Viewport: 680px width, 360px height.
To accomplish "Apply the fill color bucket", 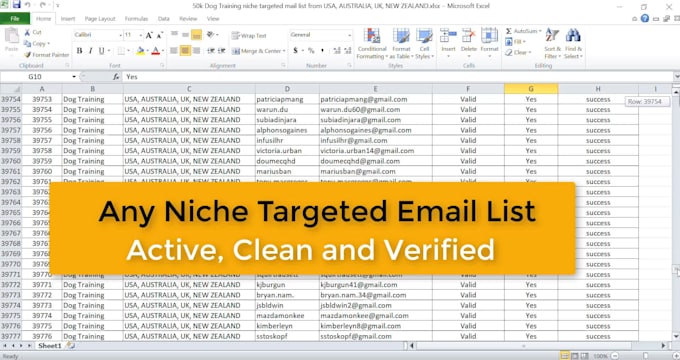I will click(140, 51).
